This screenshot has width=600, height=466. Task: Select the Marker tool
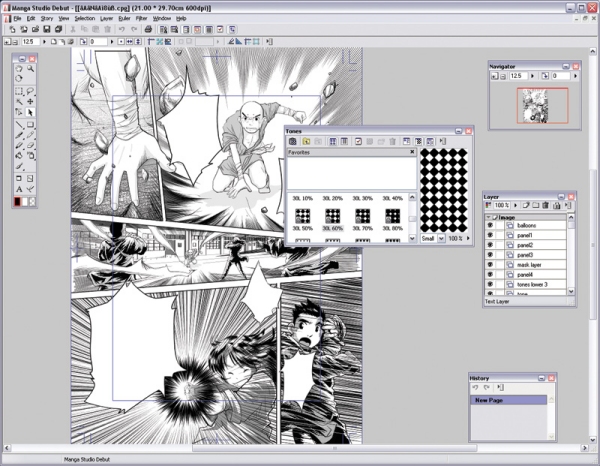click(x=19, y=145)
